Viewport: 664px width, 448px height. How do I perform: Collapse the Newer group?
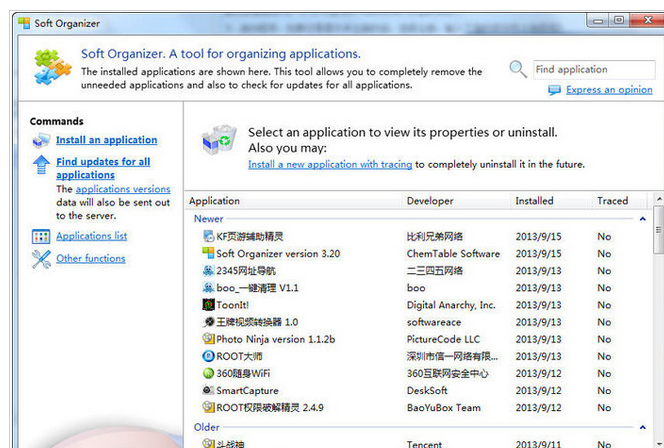point(642,219)
